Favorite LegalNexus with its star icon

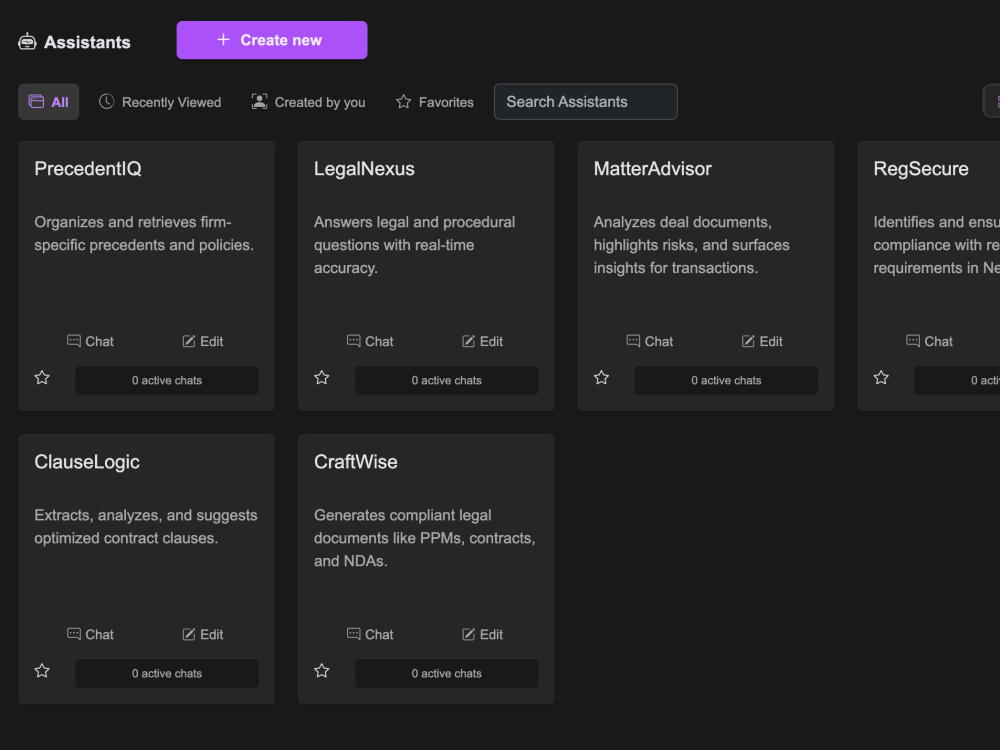[322, 378]
